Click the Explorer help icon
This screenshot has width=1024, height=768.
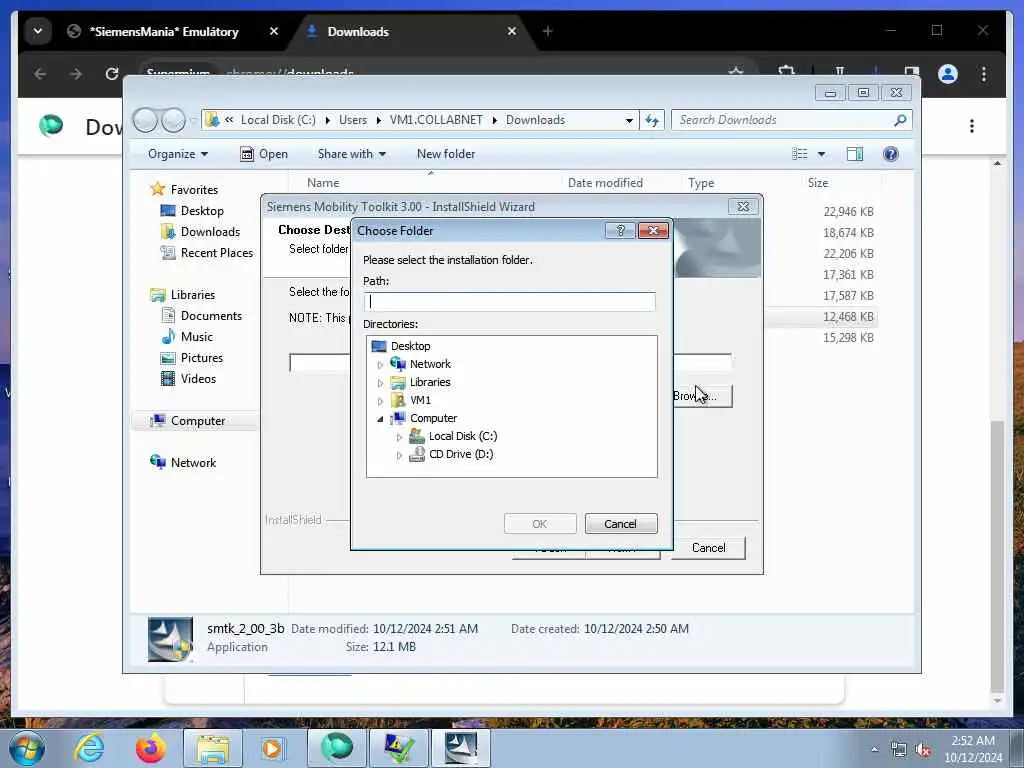[x=890, y=153]
